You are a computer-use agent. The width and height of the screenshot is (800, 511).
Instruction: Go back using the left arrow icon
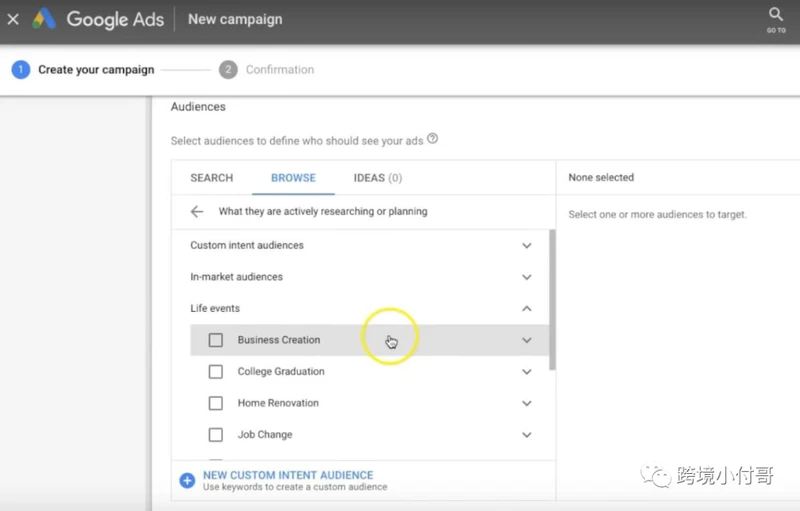pyautogui.click(x=197, y=211)
